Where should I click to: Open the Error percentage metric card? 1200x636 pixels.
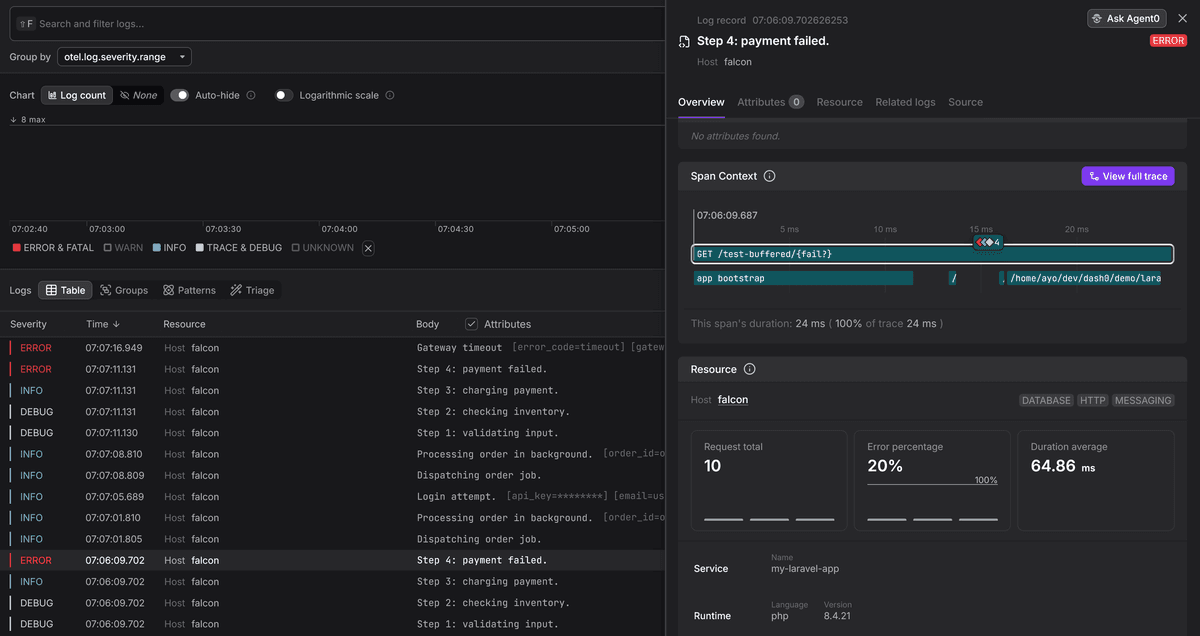(x=932, y=481)
